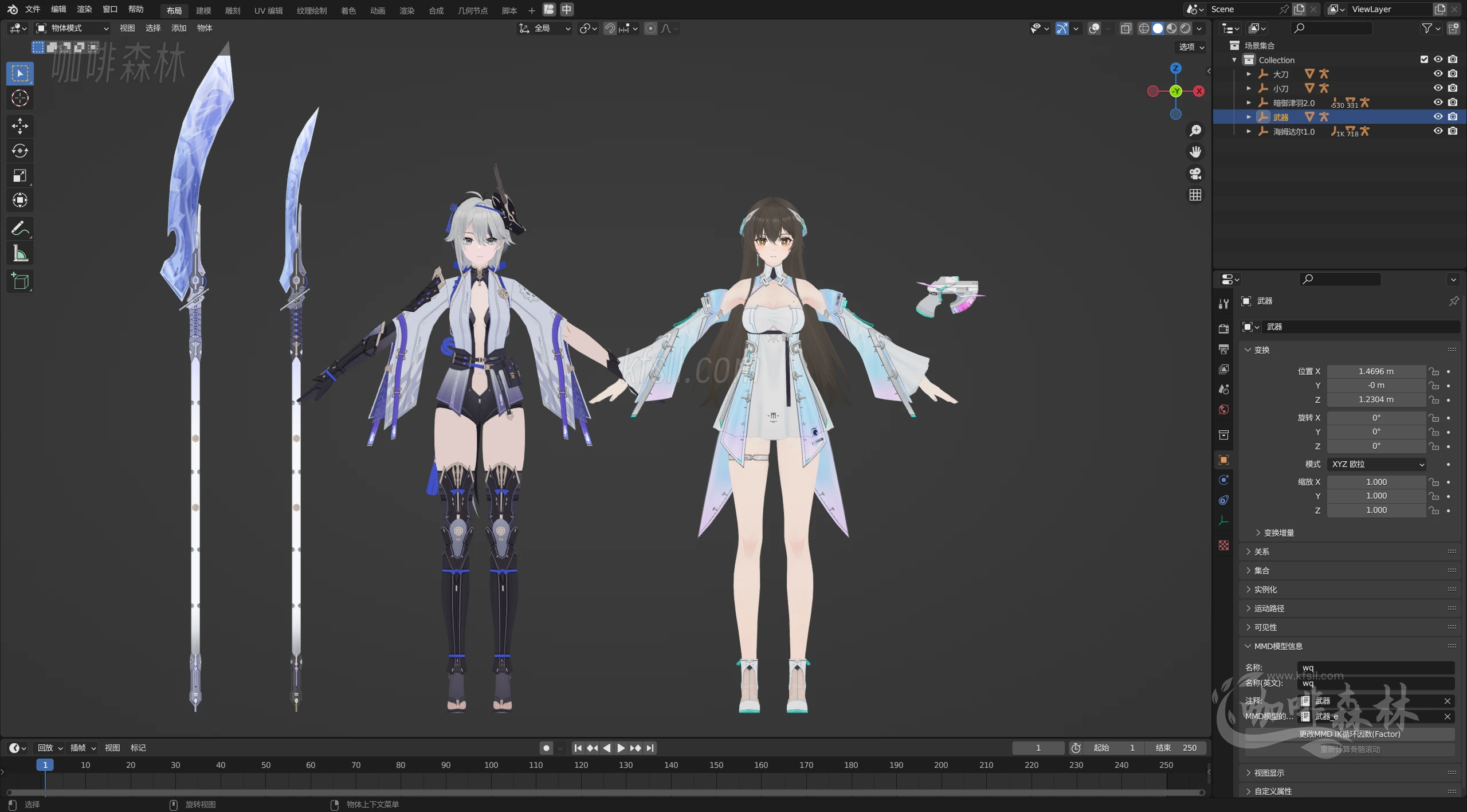Open the Object Constraints properties tab
The width and height of the screenshot is (1467, 812).
pyautogui.click(x=1223, y=500)
